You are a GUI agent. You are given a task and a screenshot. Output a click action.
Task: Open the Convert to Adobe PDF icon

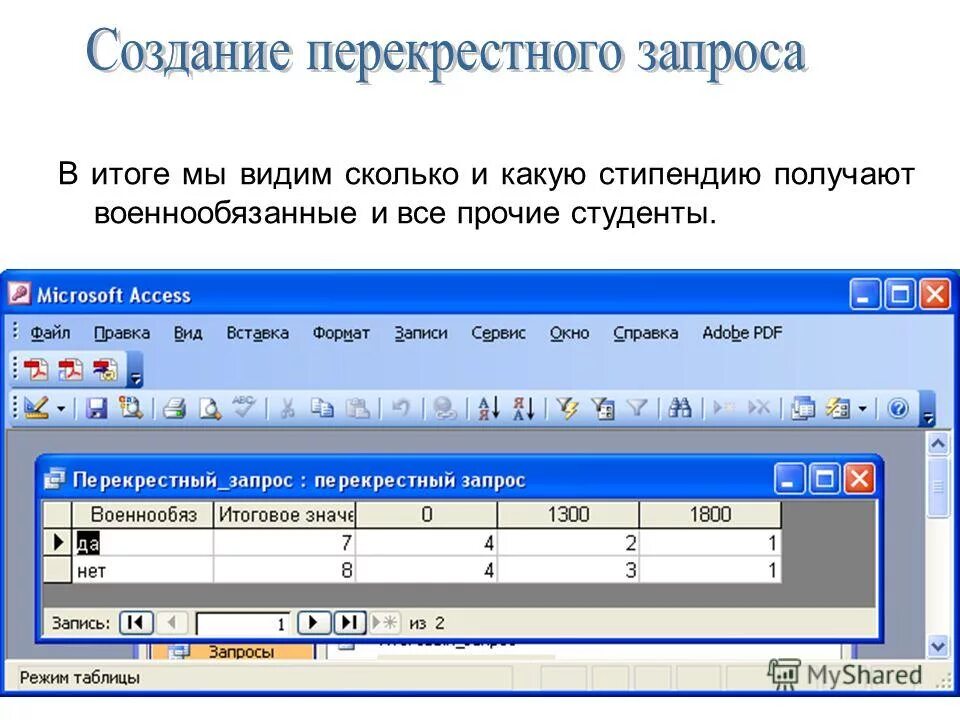35,368
